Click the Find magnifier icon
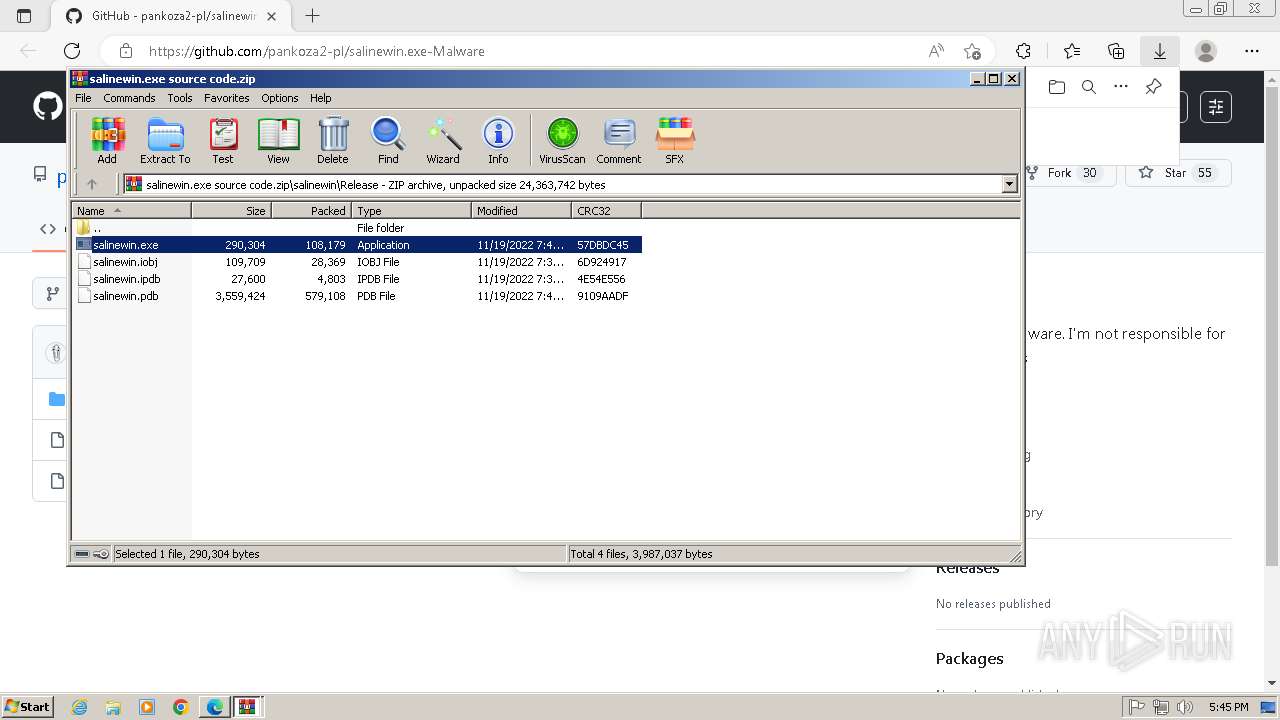1280x720 pixels. point(388,140)
